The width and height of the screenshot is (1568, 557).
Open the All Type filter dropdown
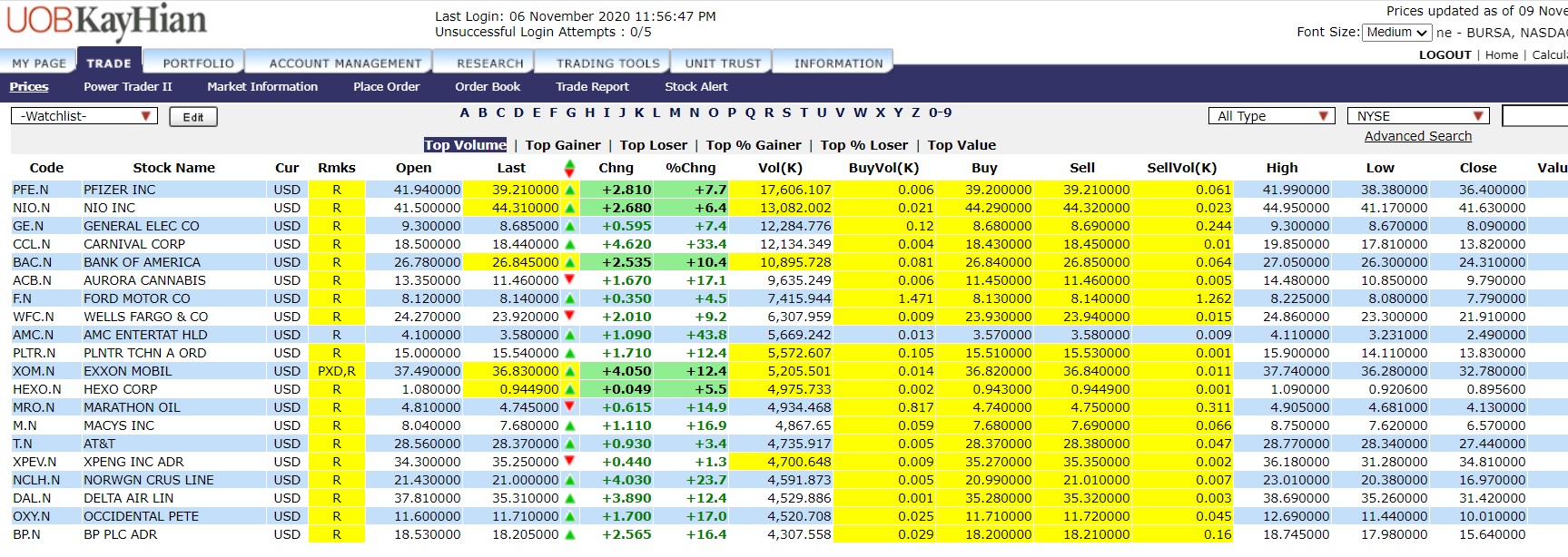(x=1271, y=116)
